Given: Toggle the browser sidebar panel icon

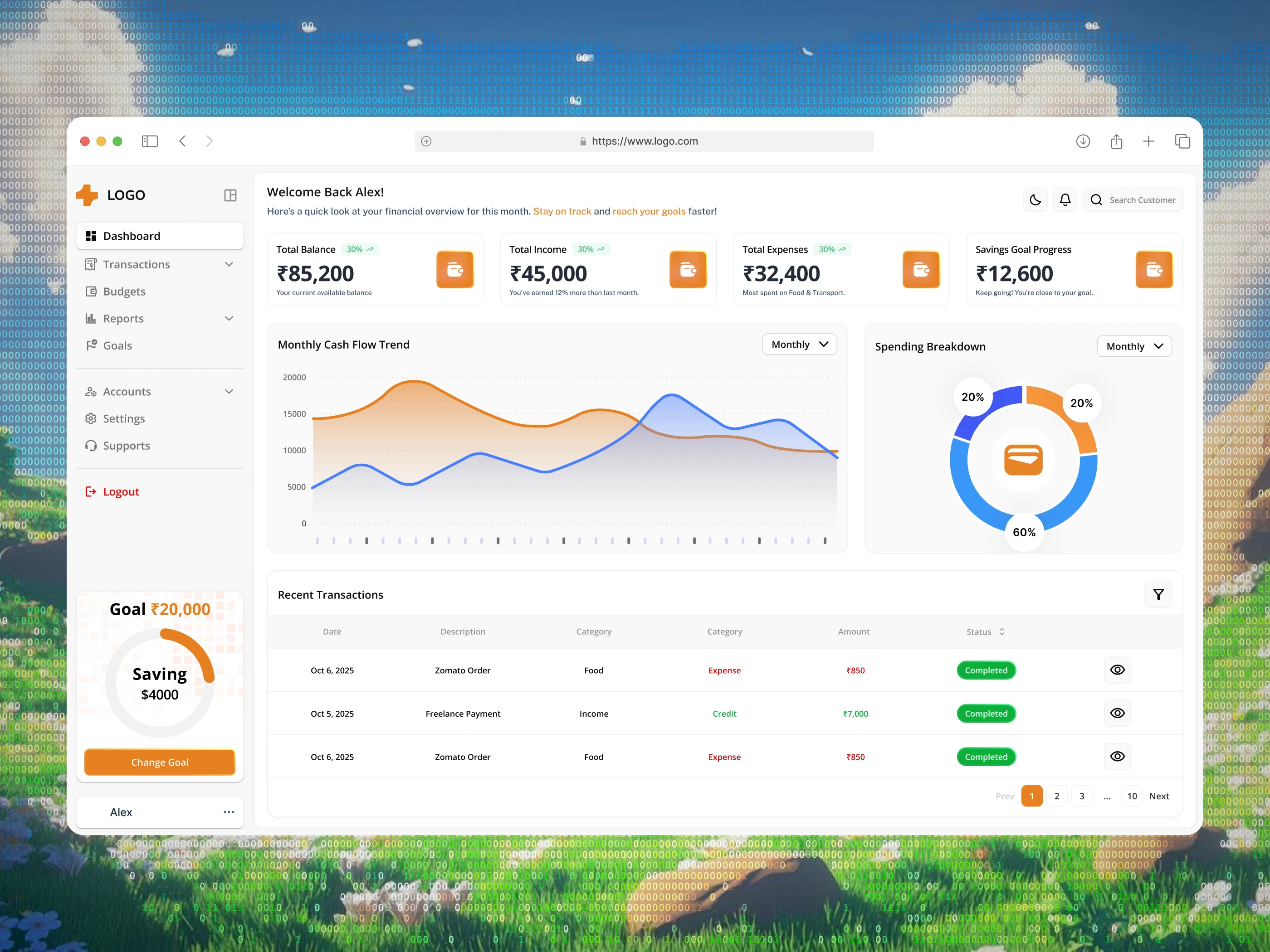Looking at the screenshot, I should point(150,141).
